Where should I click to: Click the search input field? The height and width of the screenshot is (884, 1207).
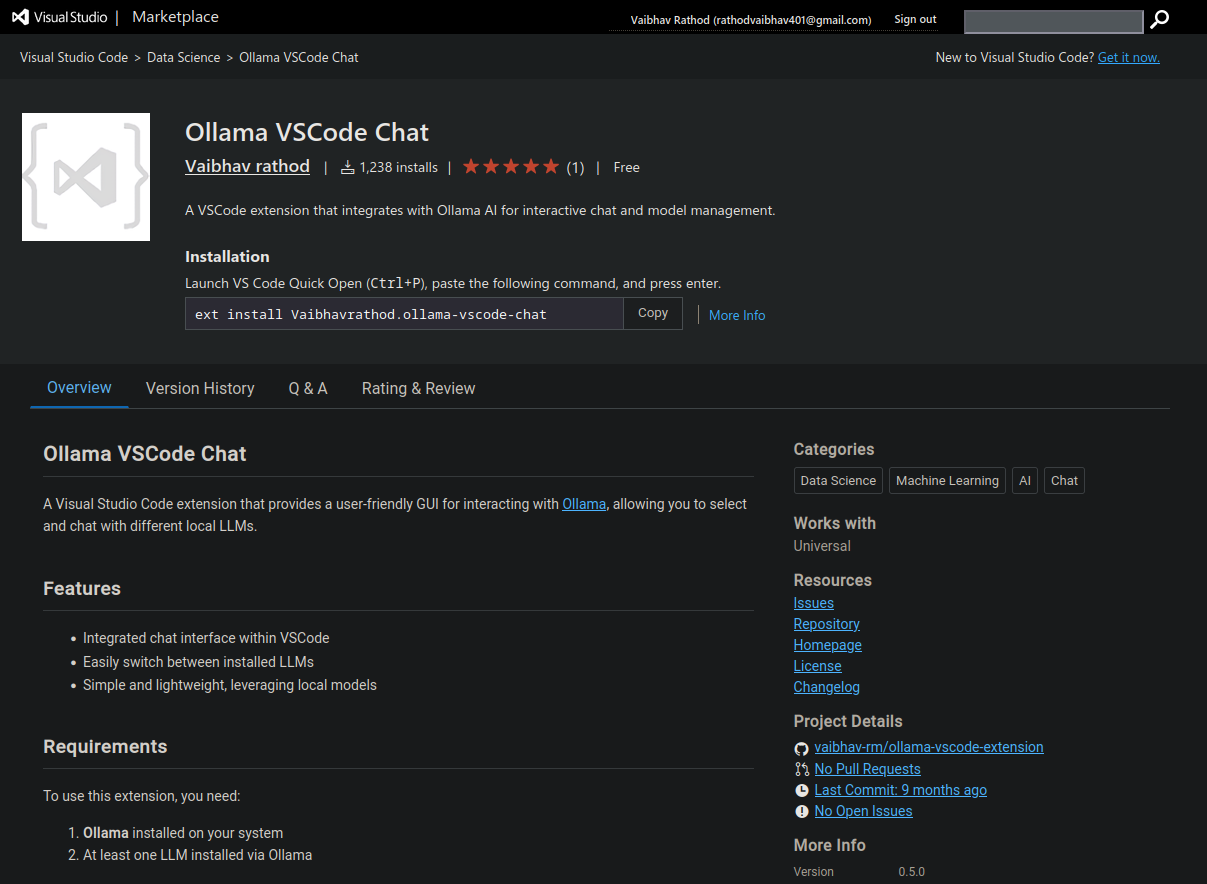(x=1053, y=21)
